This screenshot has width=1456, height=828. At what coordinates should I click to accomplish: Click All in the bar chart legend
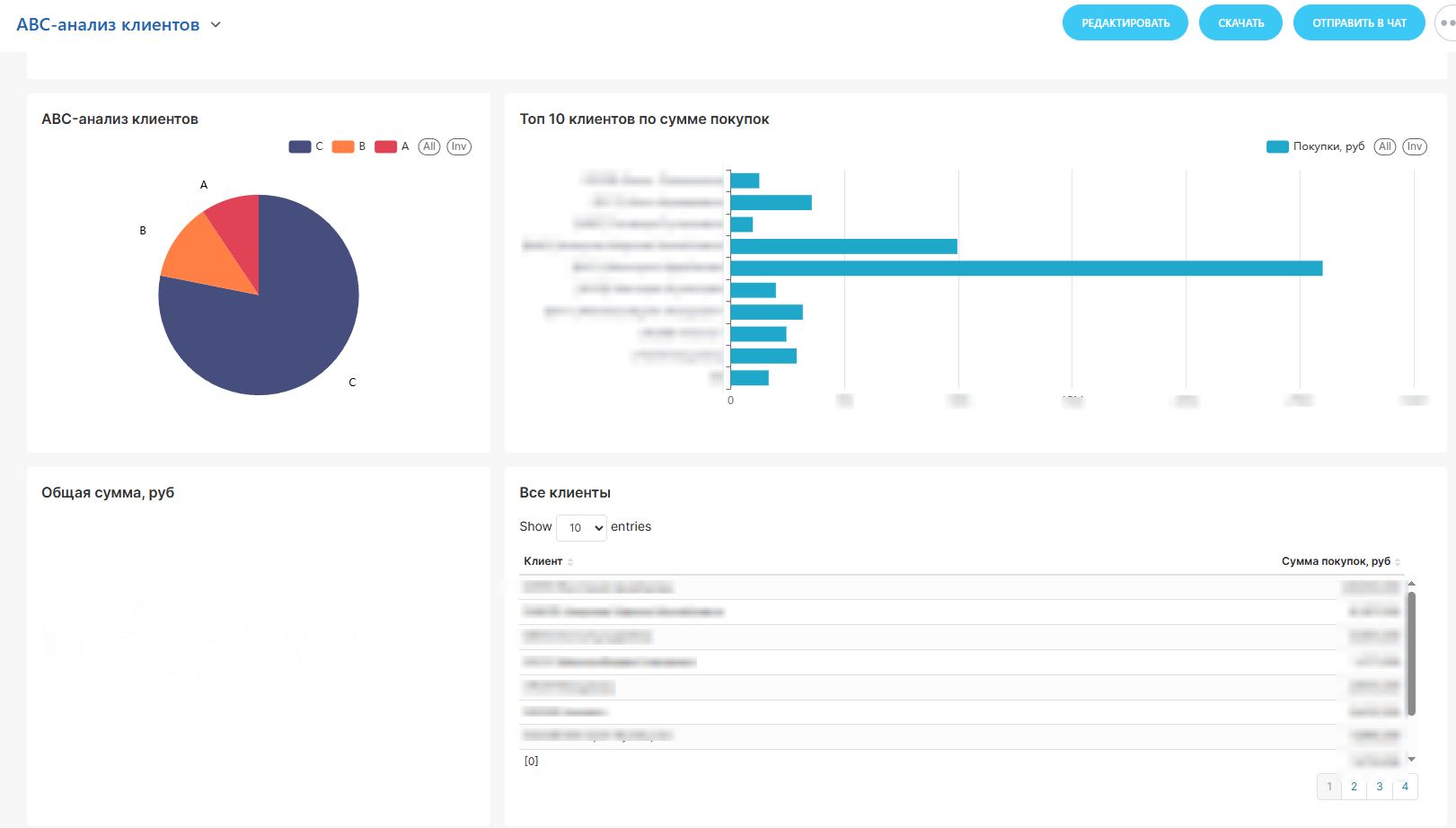click(1385, 146)
